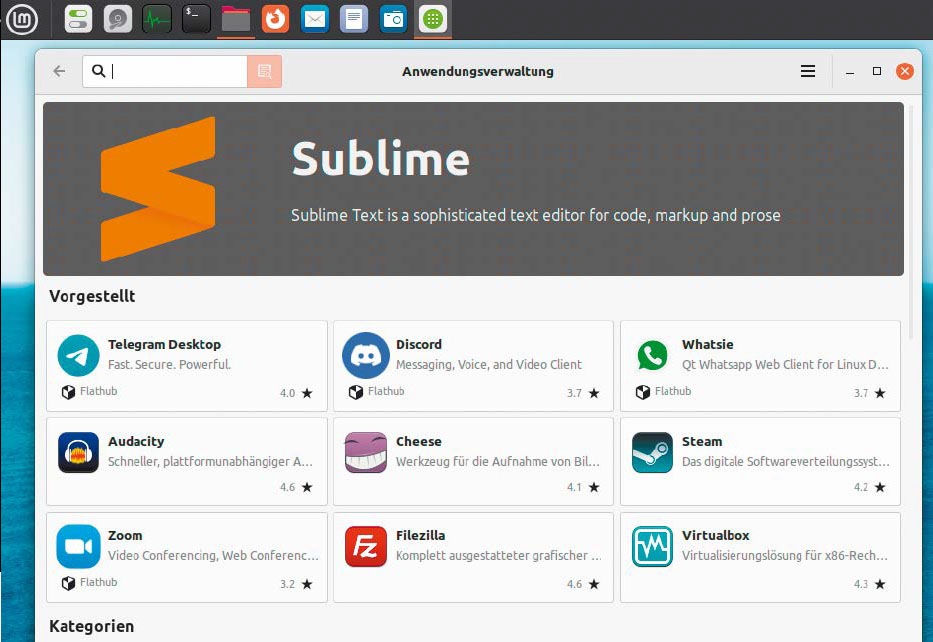The width and height of the screenshot is (933, 642).
Task: Open the text editor panel icon
Action: [354, 19]
